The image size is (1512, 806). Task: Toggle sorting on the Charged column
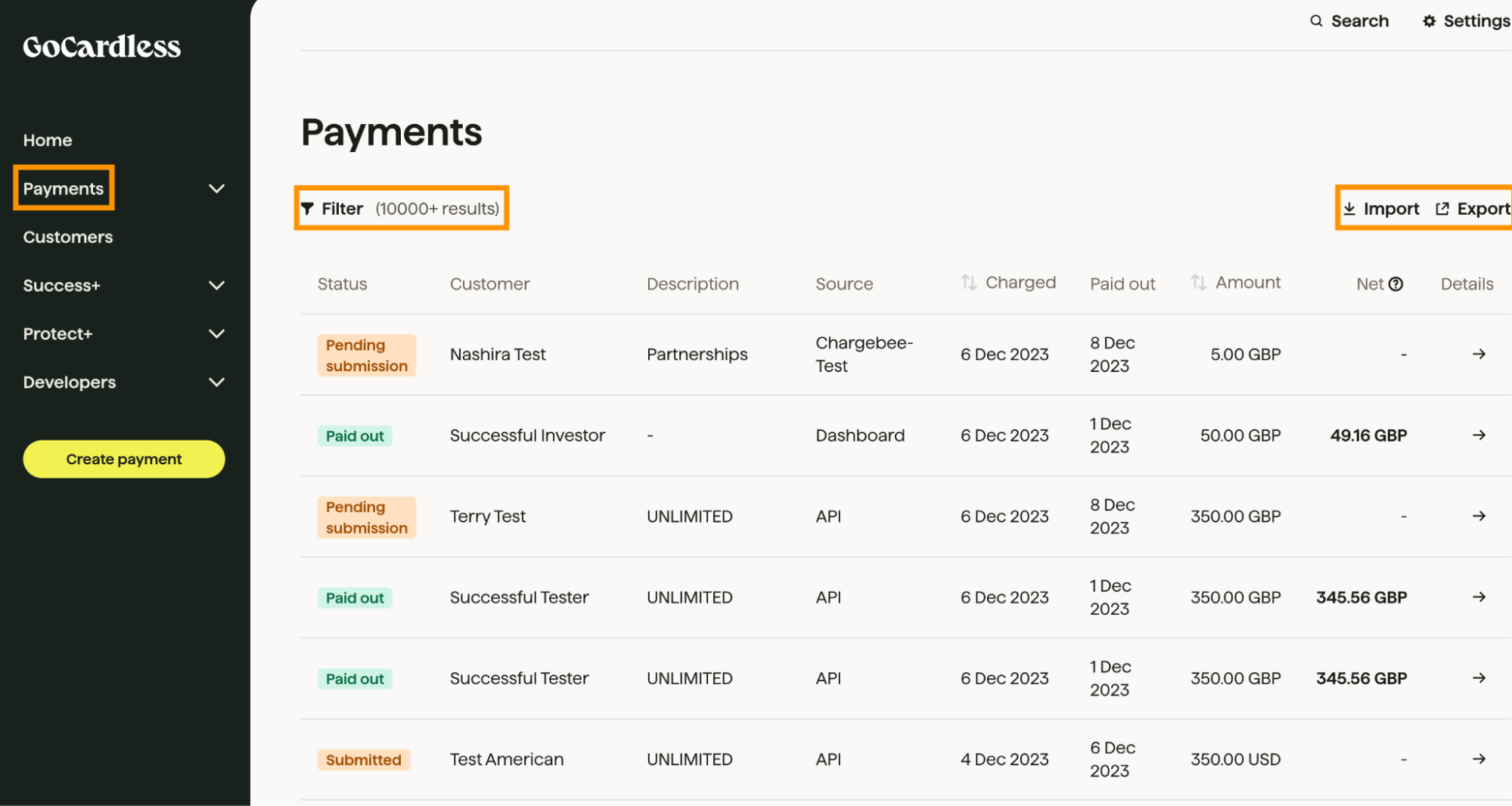click(x=969, y=282)
